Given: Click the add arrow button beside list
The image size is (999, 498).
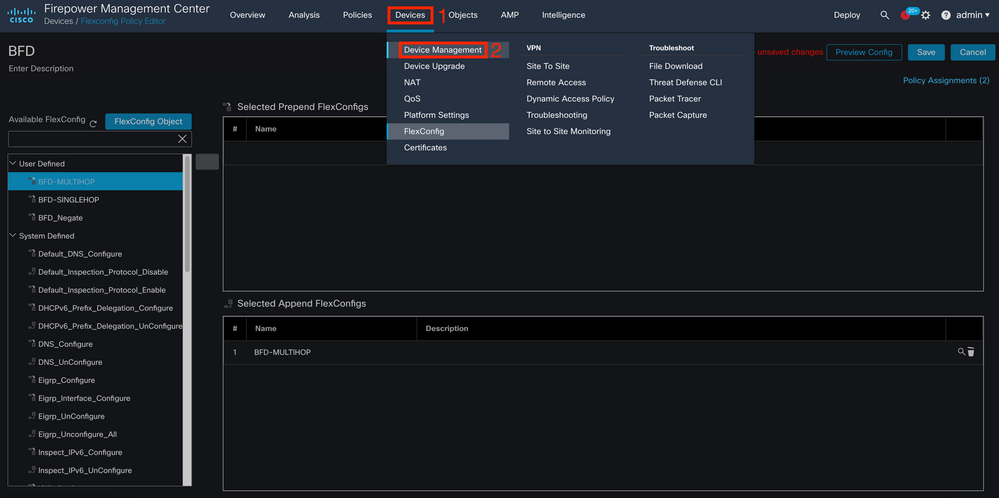Looking at the screenshot, I should click(x=207, y=162).
